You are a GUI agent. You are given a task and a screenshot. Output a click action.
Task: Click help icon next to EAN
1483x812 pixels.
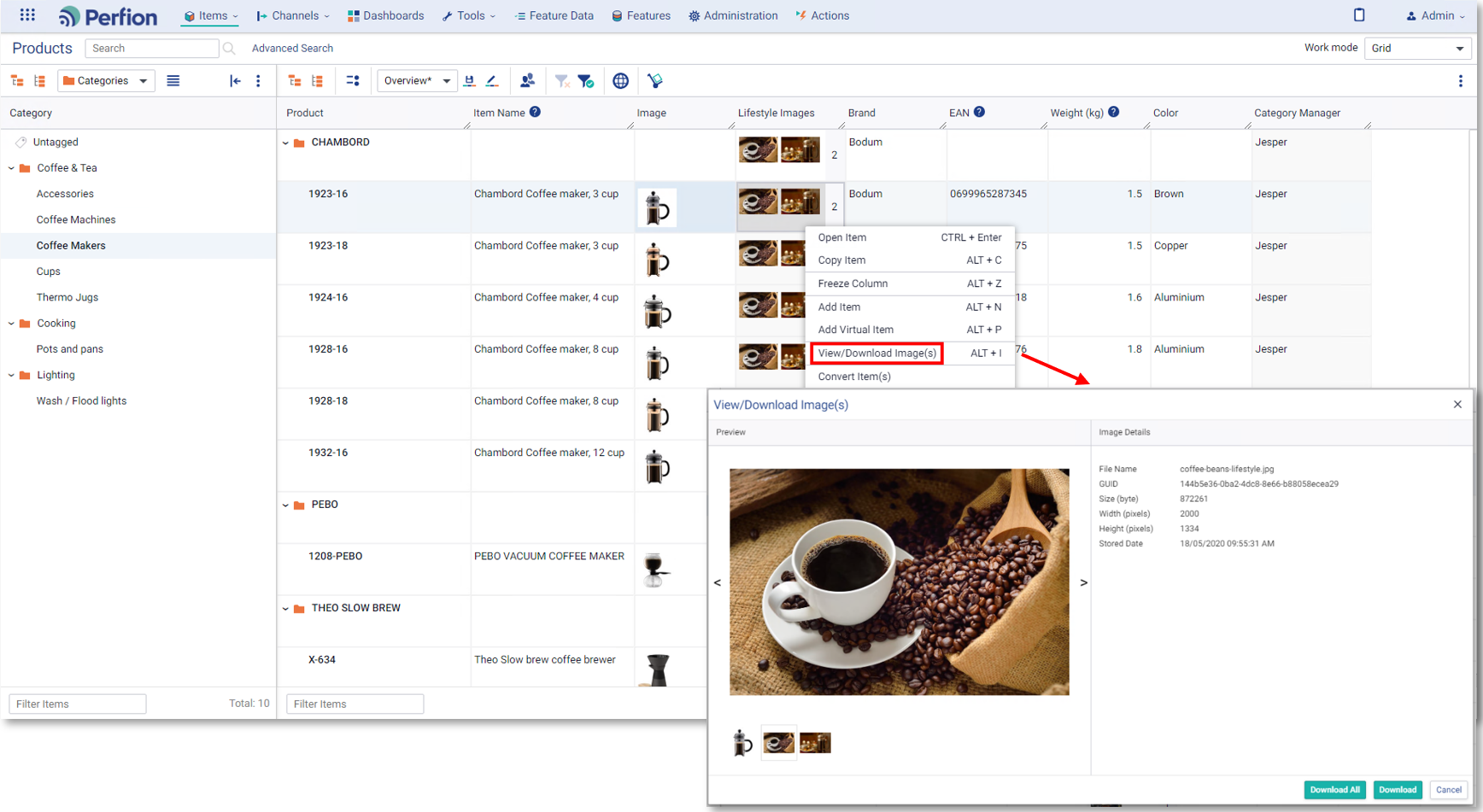(979, 112)
